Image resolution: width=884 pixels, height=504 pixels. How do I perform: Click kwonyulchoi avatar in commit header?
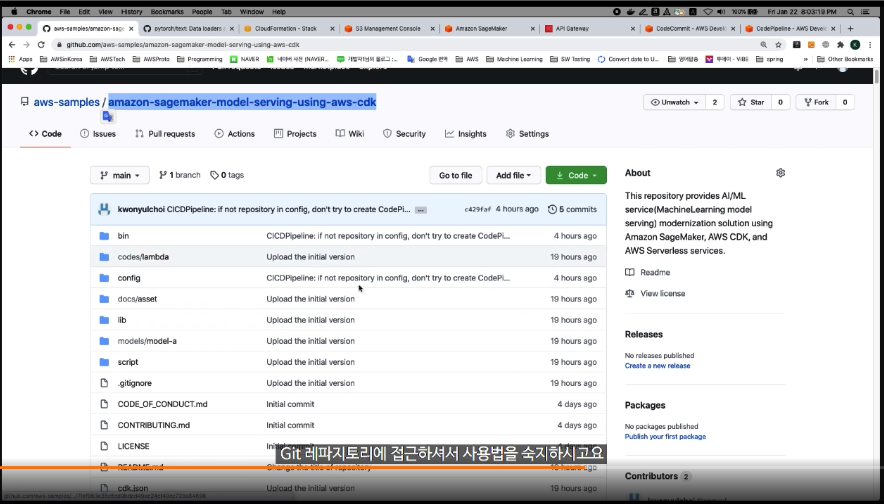tap(104, 209)
